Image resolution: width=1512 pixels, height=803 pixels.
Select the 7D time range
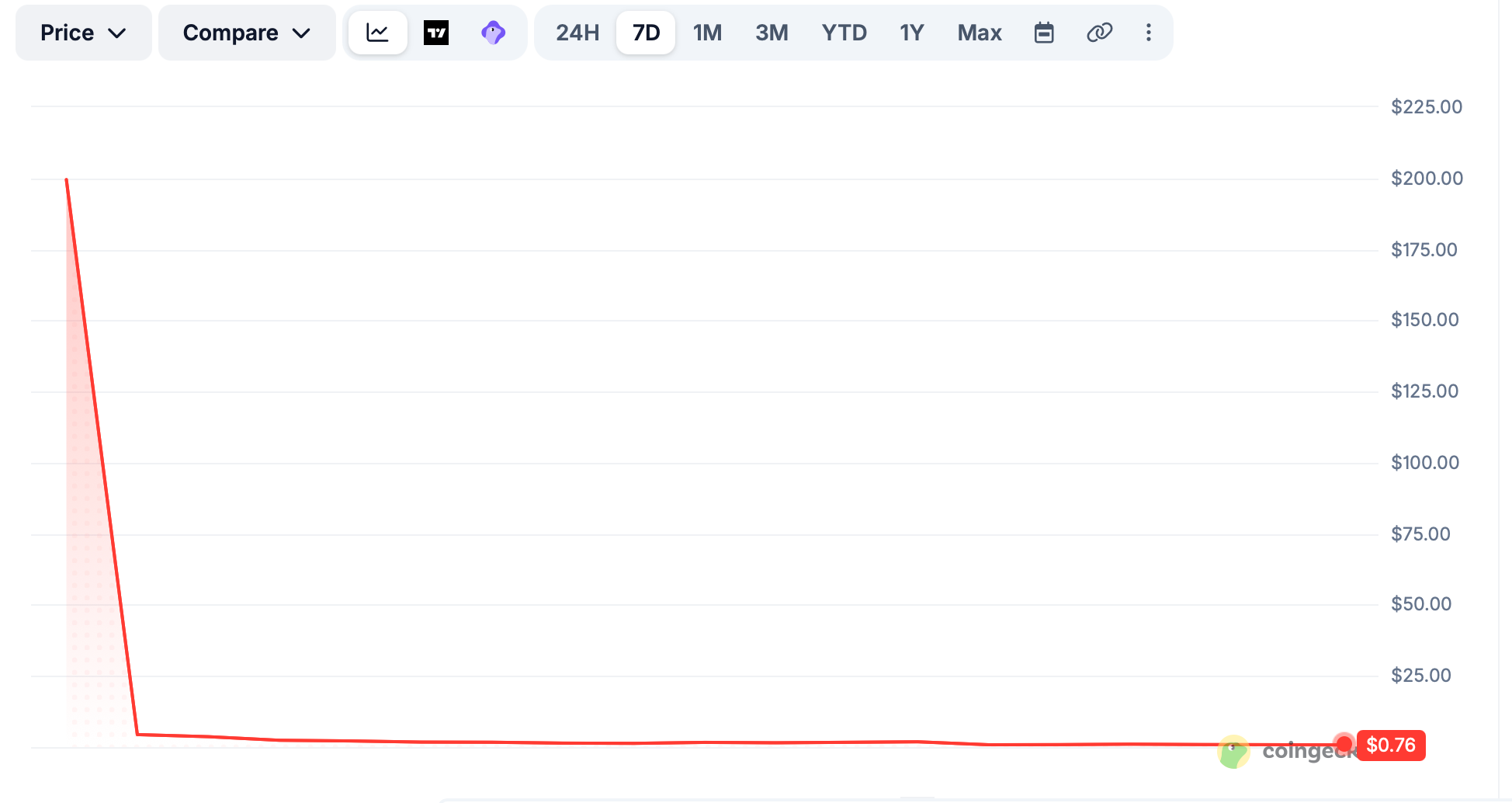[x=646, y=33]
